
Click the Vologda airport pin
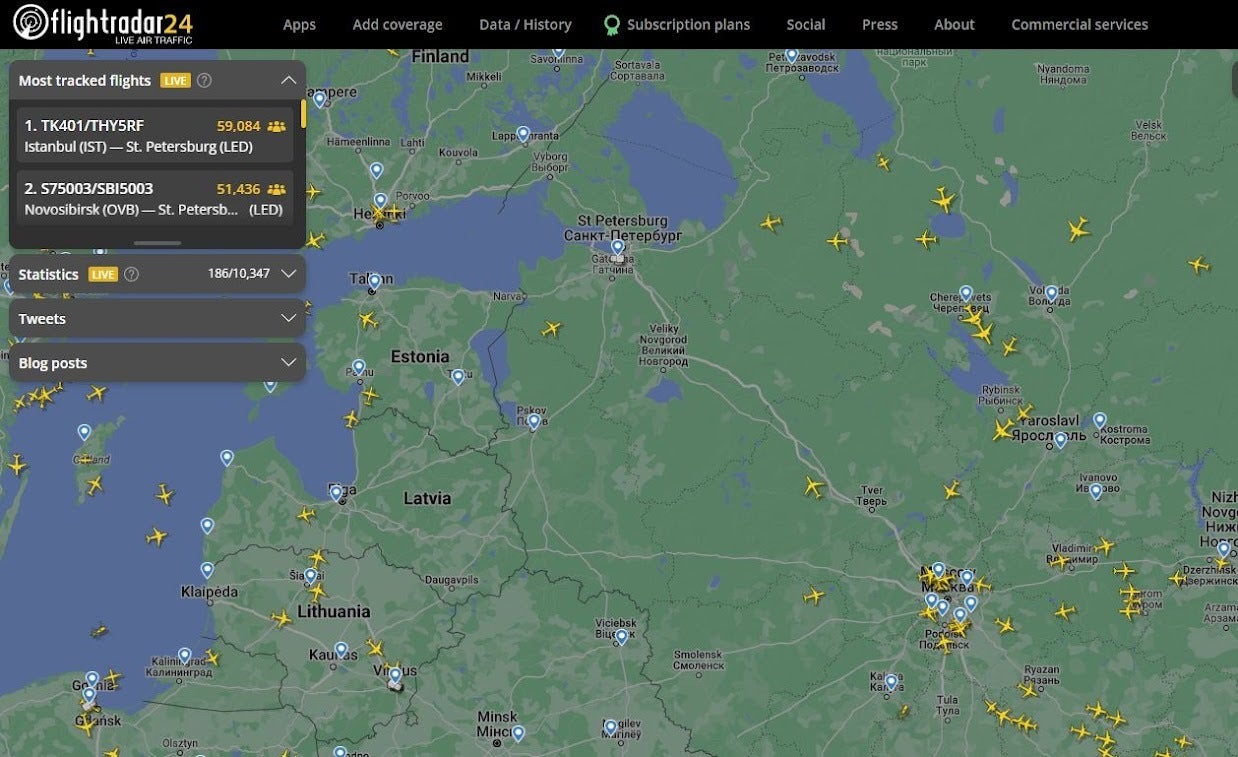1051,294
